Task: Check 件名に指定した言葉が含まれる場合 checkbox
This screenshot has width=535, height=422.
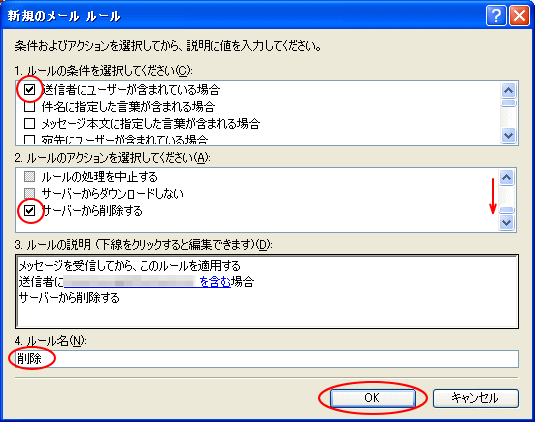Action: tap(30, 106)
